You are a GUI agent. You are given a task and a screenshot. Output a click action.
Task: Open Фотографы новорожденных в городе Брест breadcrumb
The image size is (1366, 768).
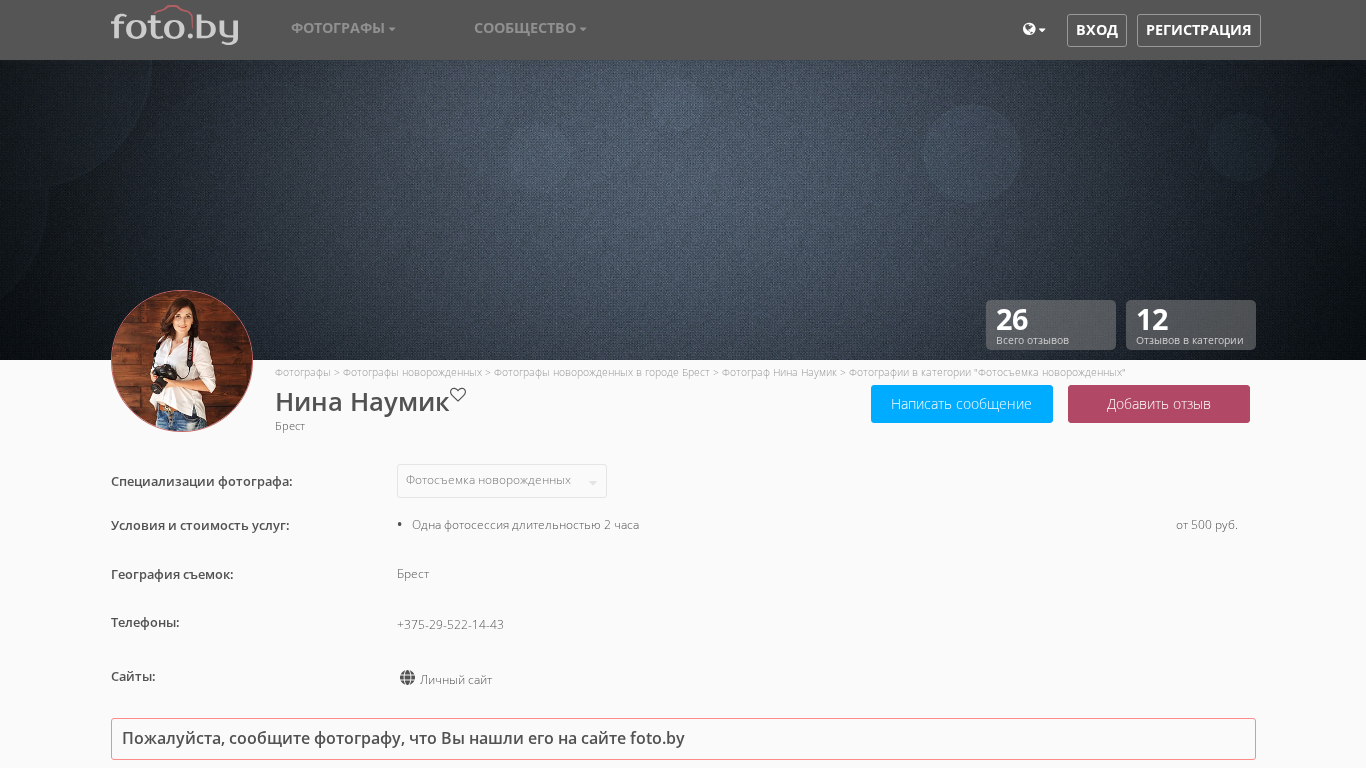[601, 372]
